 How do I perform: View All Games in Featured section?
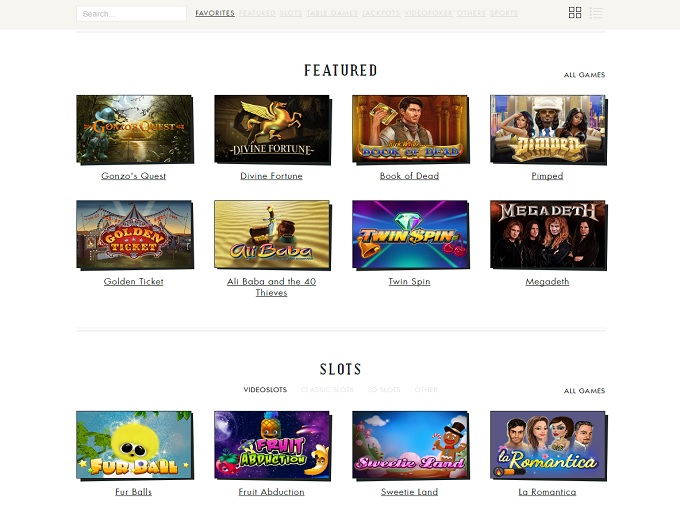(584, 75)
